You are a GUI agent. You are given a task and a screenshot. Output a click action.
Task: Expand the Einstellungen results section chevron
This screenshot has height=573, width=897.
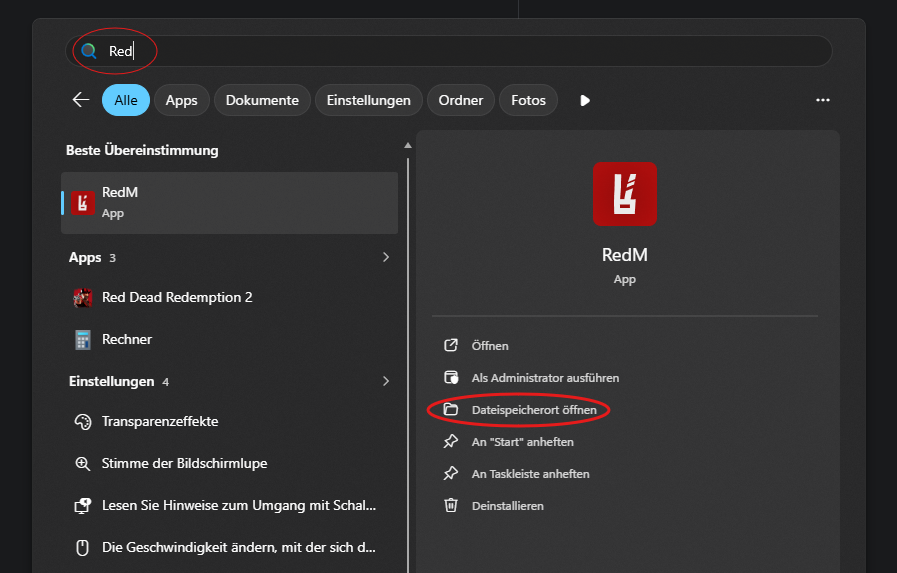386,381
